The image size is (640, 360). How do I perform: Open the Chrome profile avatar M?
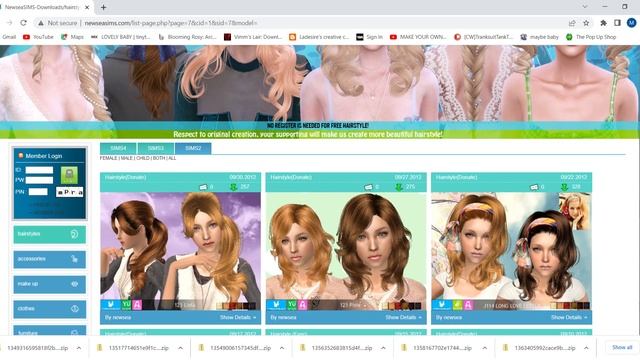[631, 23]
